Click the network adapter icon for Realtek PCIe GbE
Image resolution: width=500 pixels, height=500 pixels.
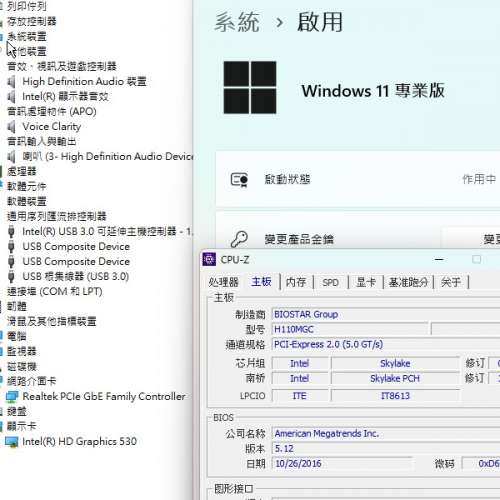click(x=12, y=396)
